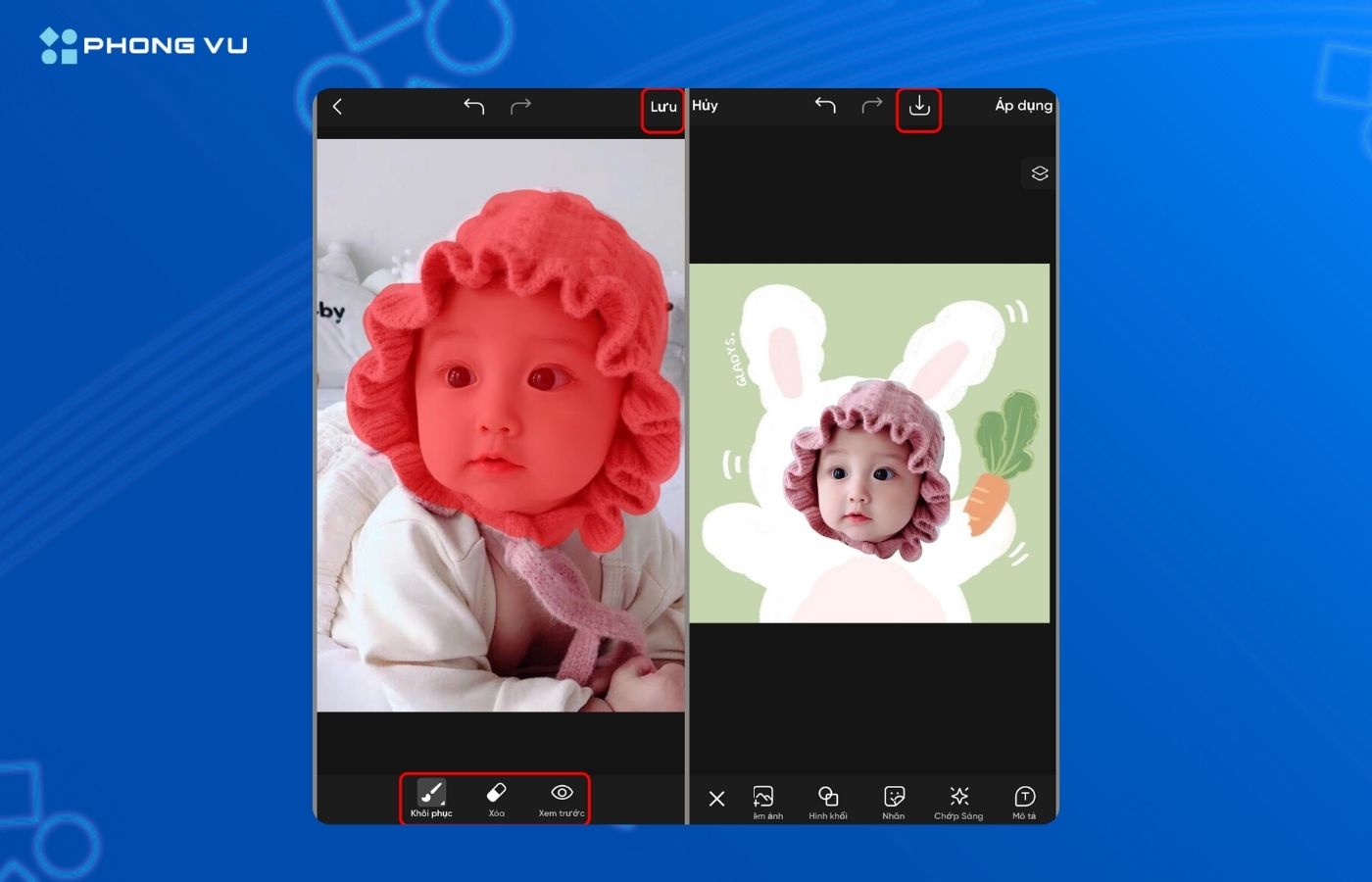Screen dimensions: 1372x882
Task: Close the bottom toolbar with the X
Action: (716, 799)
